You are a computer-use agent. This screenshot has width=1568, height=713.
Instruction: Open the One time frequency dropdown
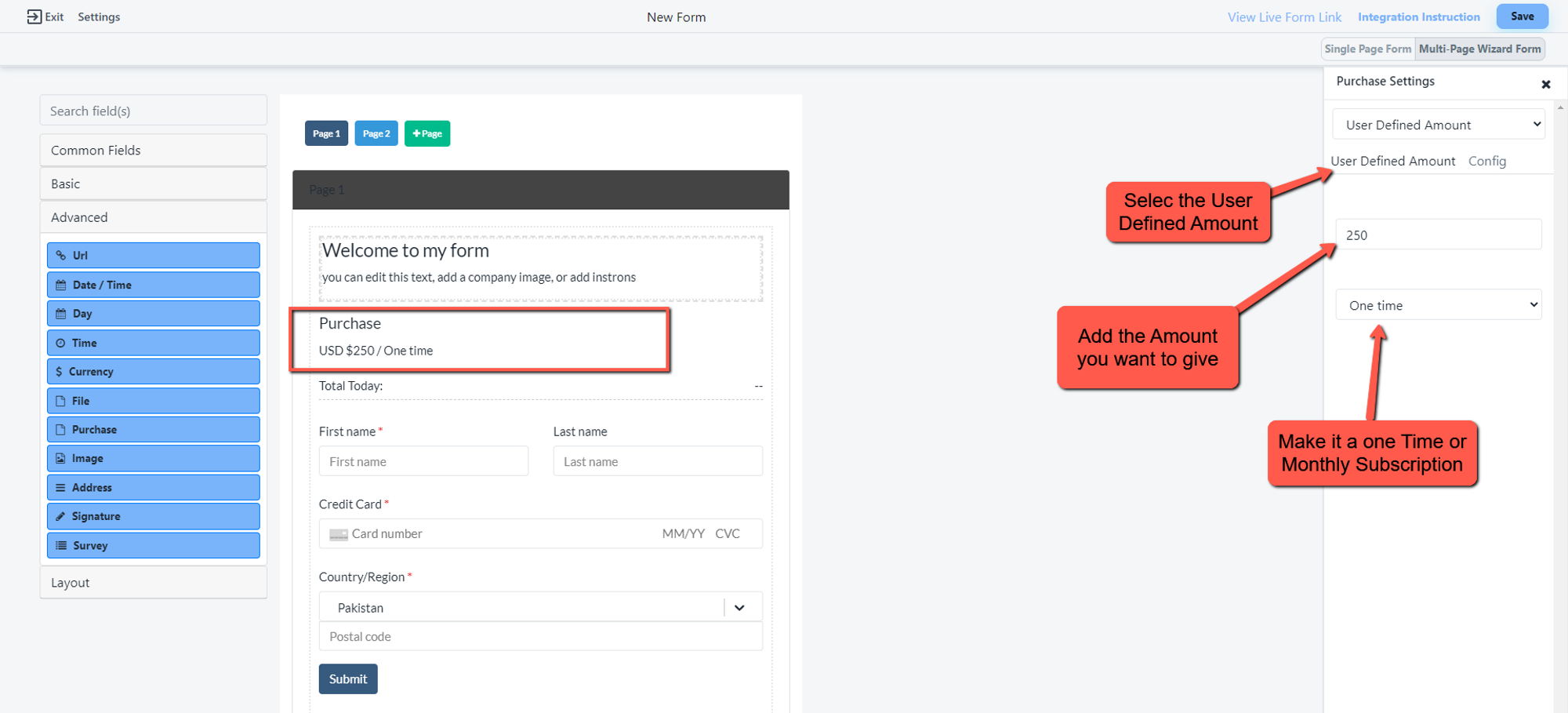tap(1439, 305)
